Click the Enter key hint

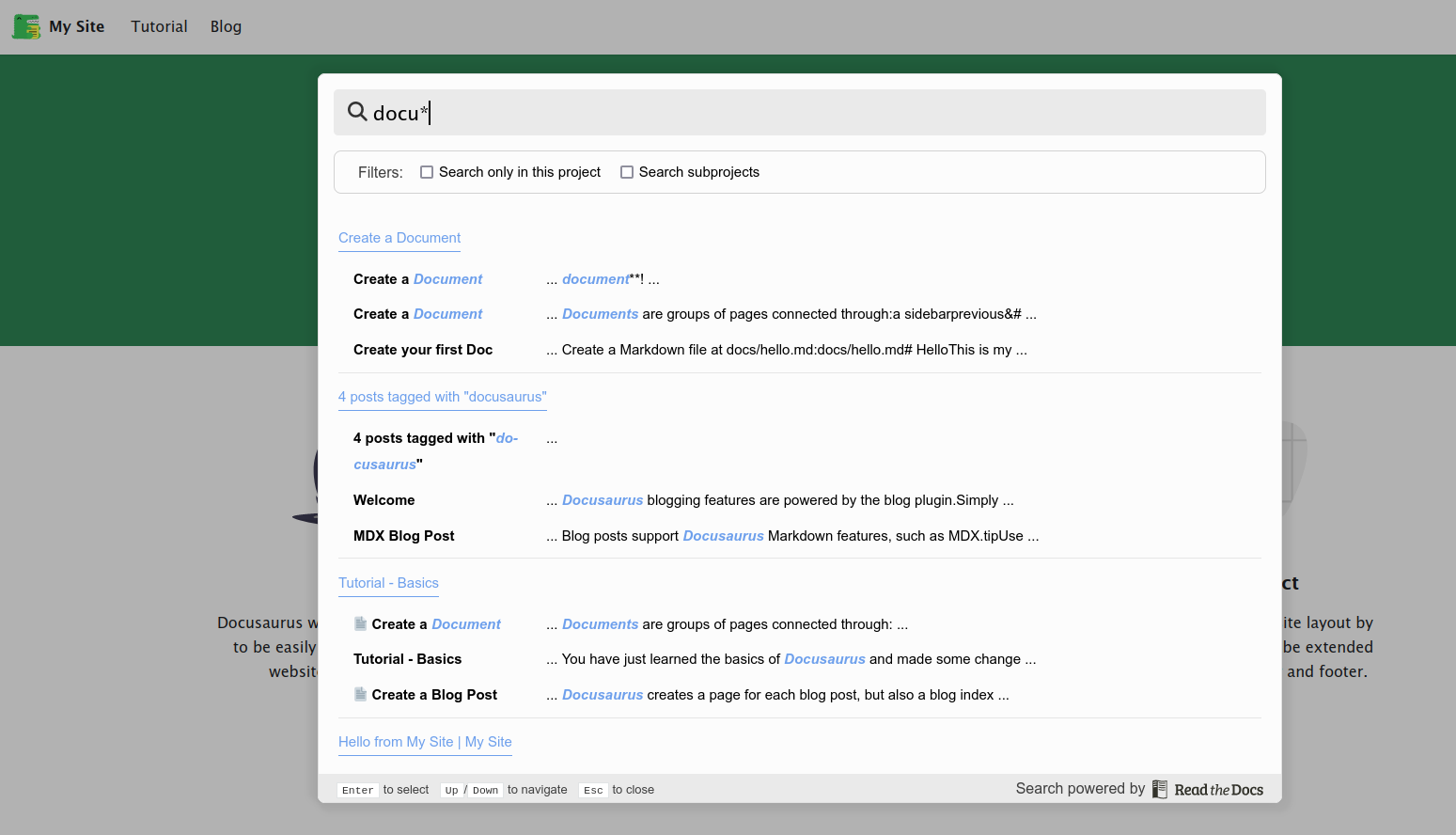coord(358,790)
